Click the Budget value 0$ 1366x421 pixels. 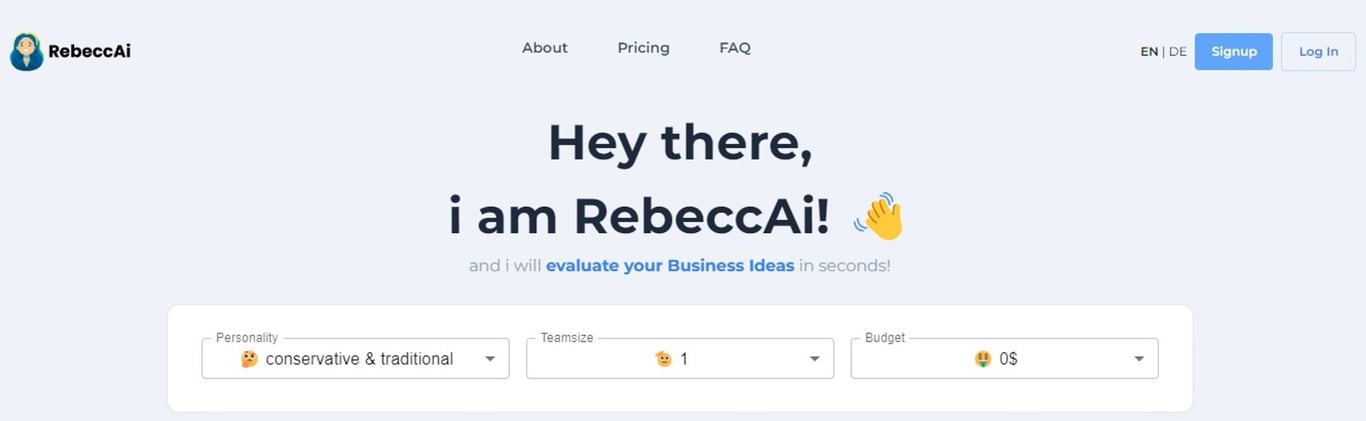click(1008, 359)
